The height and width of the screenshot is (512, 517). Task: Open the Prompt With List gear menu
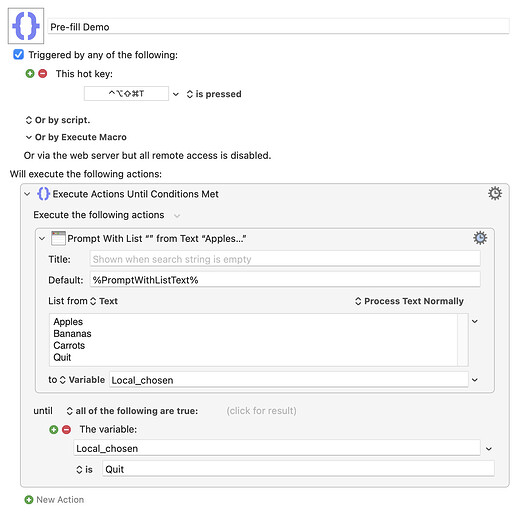480,238
